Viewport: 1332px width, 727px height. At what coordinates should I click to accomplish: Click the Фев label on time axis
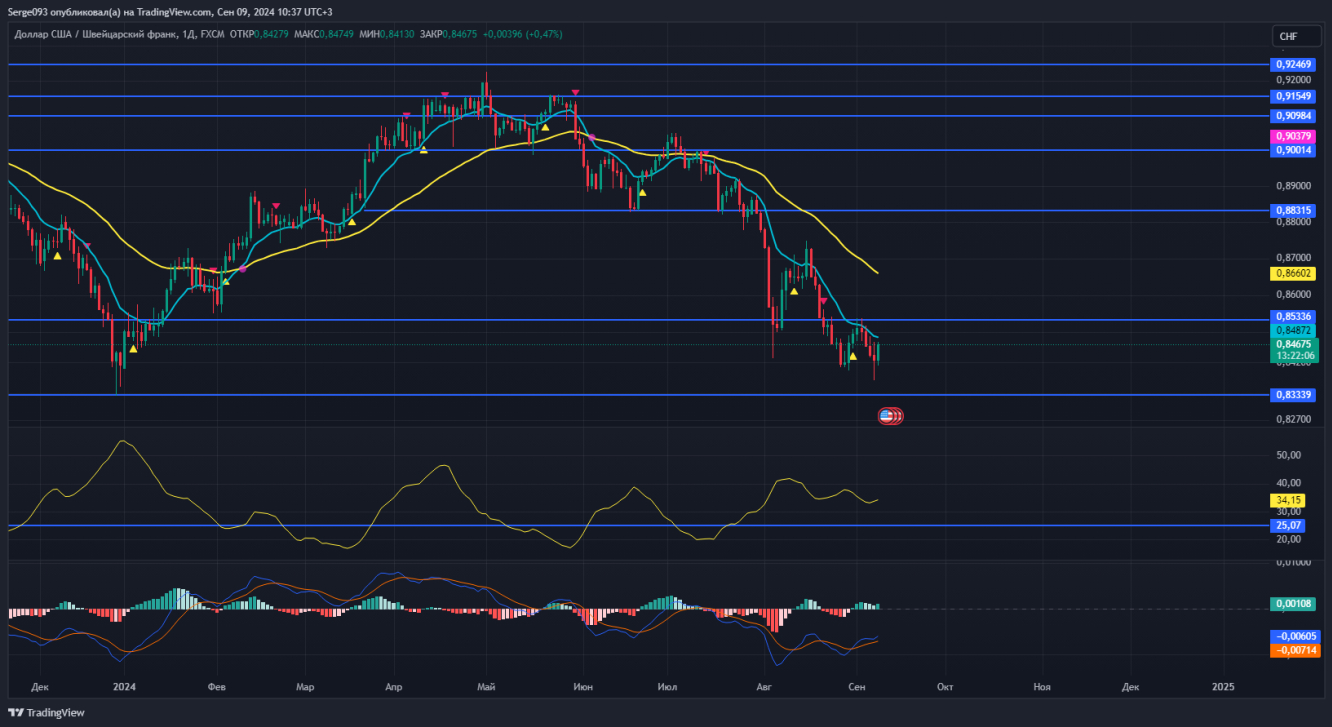tap(217, 687)
